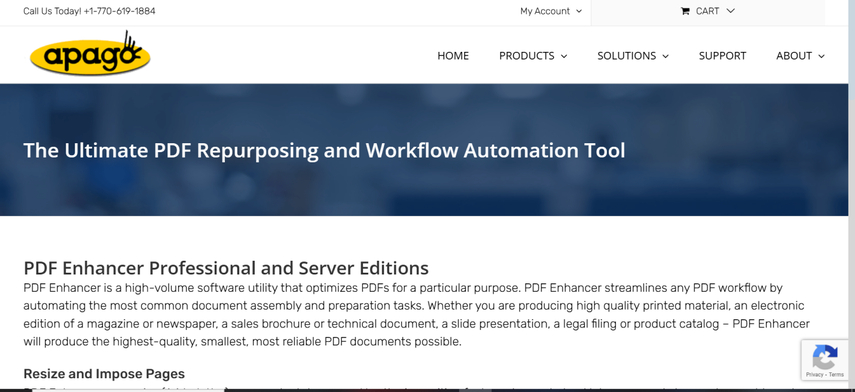This screenshot has width=855, height=392.
Task: Click heading 'PDF Enhancer Professional and Server Editions'
Action: 226,268
